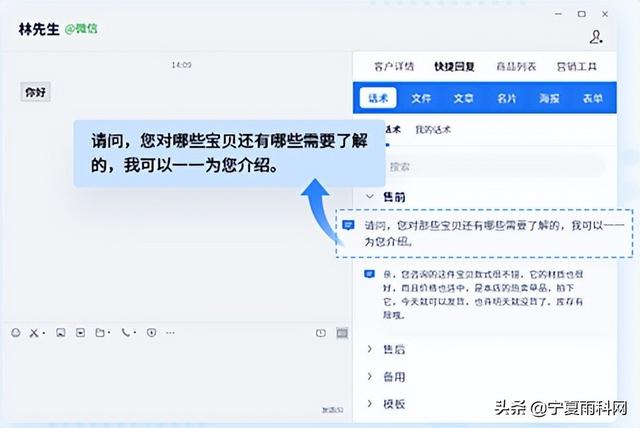Click the user profile icon at top right
The width and height of the screenshot is (640, 428).
coord(597,37)
